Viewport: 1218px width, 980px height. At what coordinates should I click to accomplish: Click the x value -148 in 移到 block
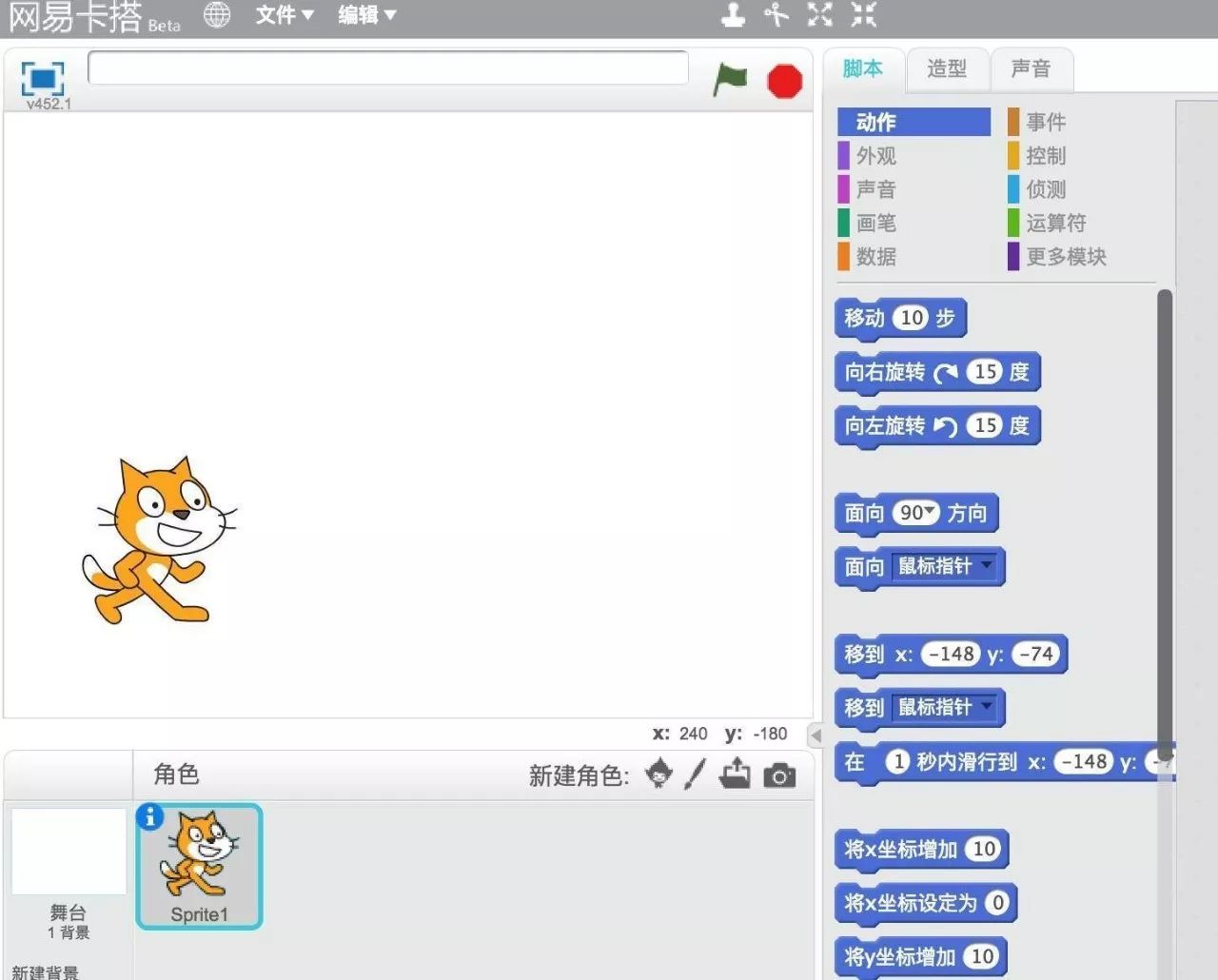pyautogui.click(x=952, y=654)
